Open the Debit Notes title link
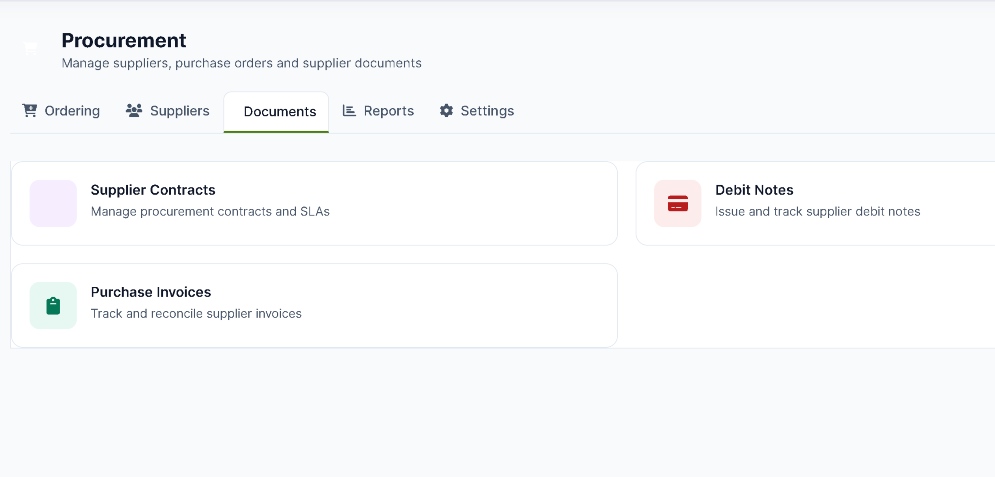 [754, 190]
